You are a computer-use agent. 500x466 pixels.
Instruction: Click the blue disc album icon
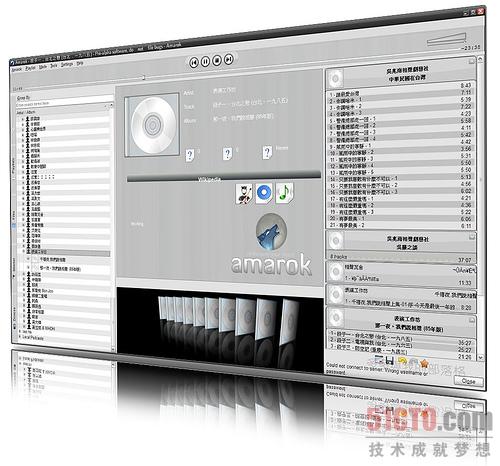click(x=264, y=193)
